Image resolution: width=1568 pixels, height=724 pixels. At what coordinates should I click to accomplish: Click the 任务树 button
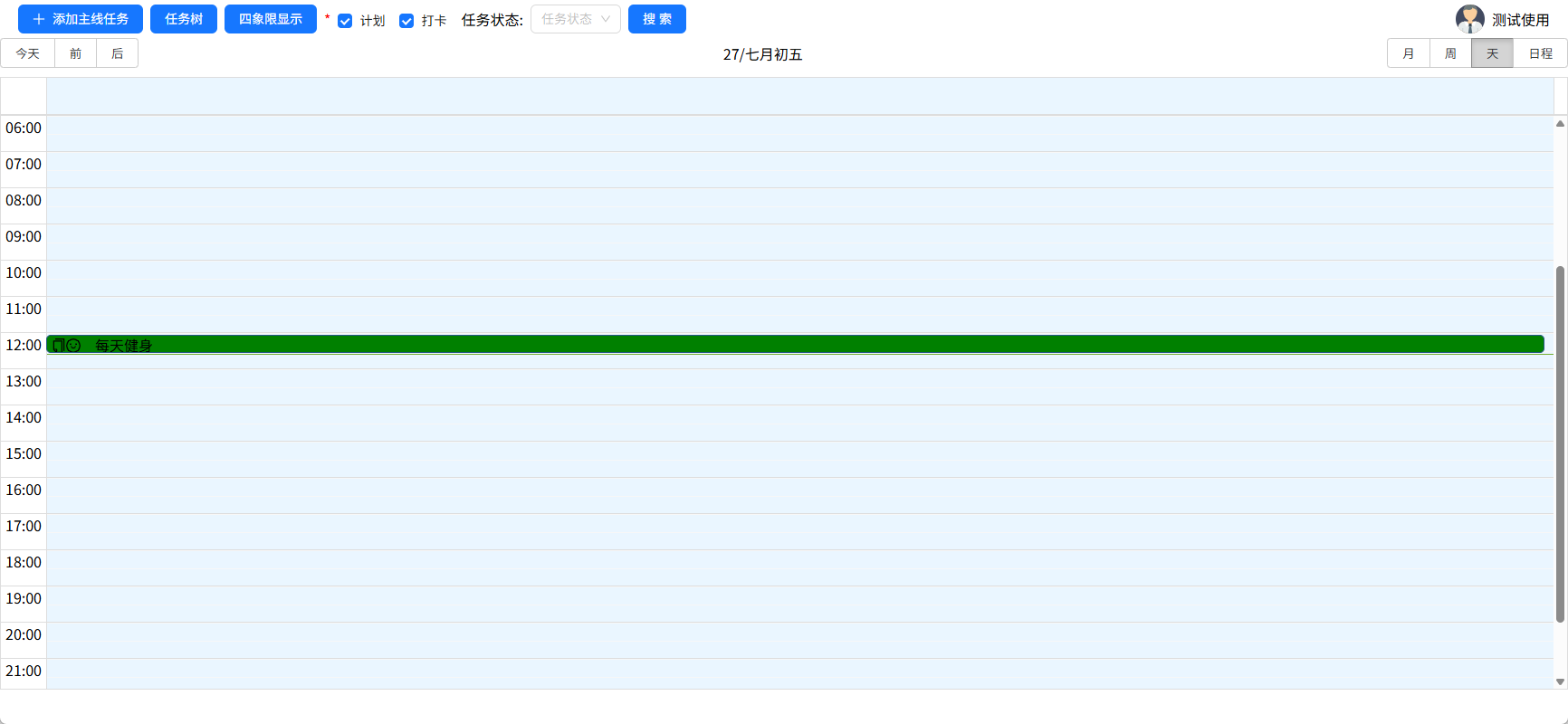[184, 19]
